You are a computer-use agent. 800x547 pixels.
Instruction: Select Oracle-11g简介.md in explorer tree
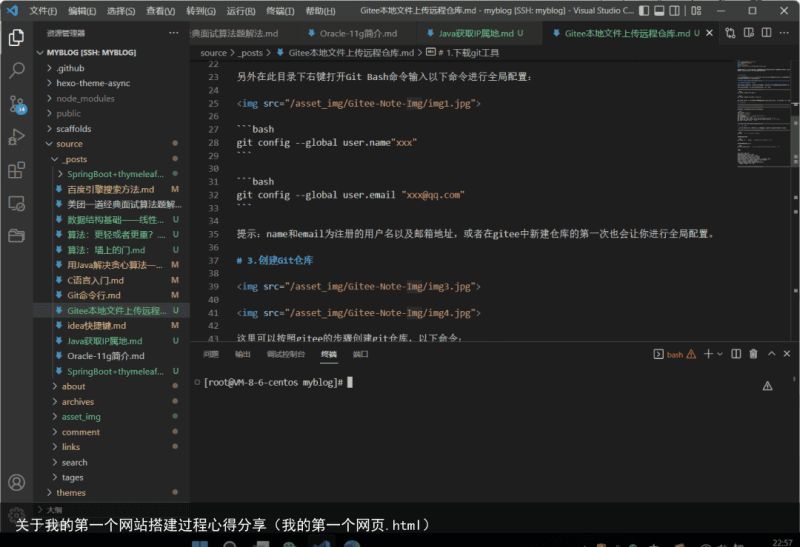coord(111,356)
